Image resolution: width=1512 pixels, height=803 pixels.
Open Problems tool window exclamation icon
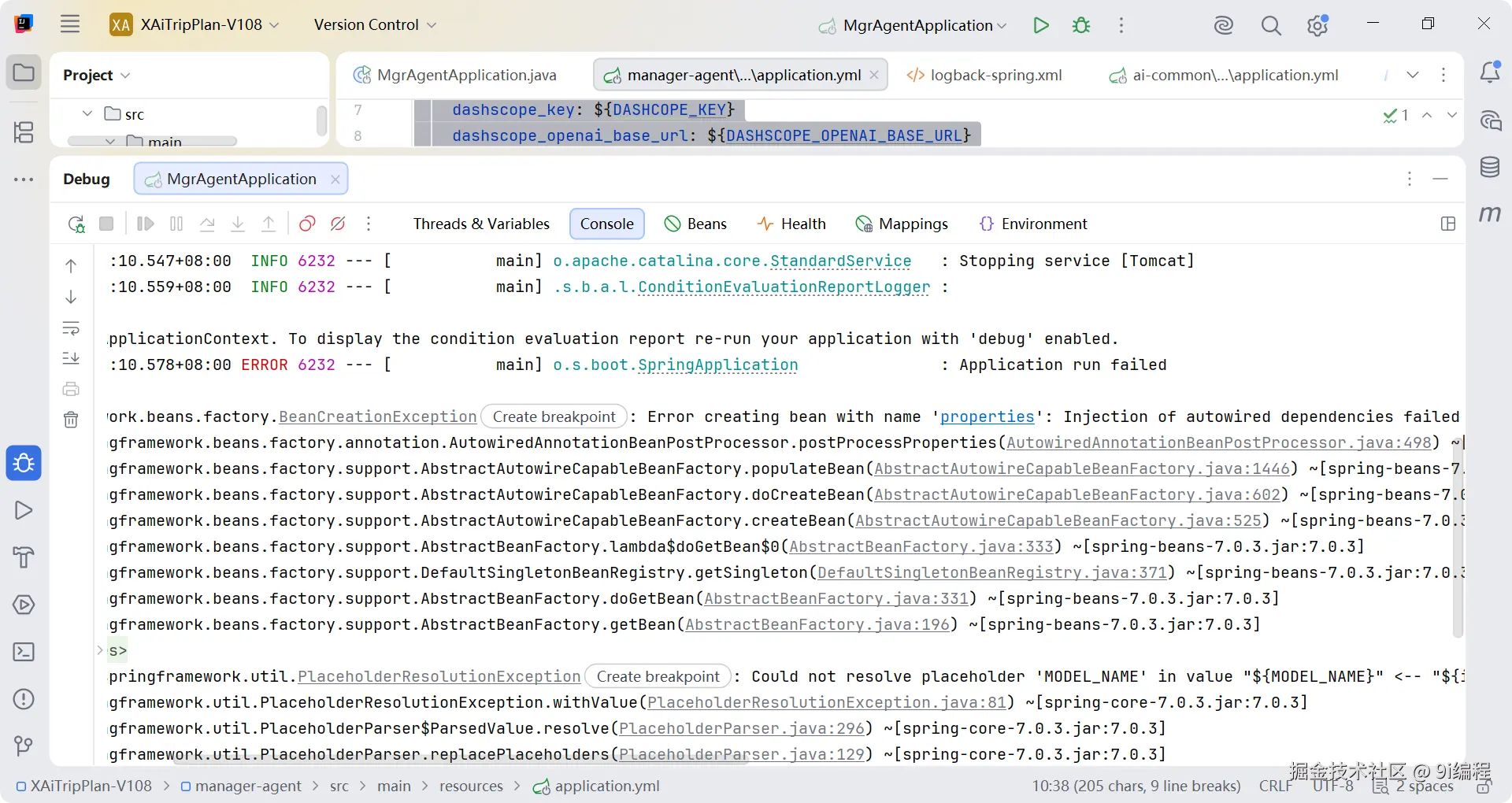coord(24,699)
